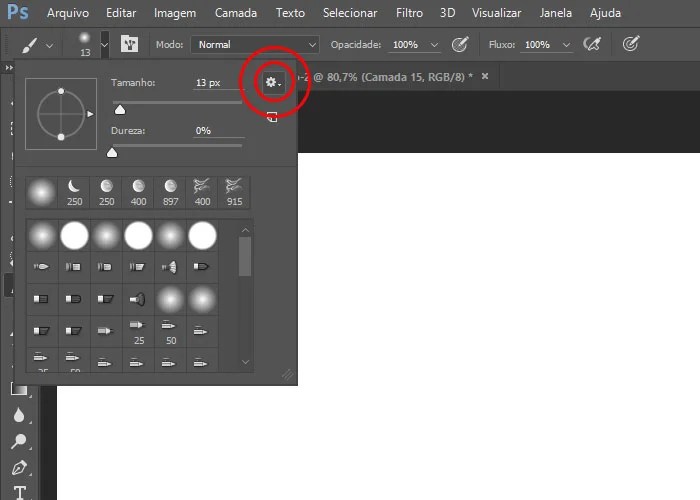The width and height of the screenshot is (700, 500).
Task: Select the first hard round brush preset
Action: pyautogui.click(x=74, y=235)
